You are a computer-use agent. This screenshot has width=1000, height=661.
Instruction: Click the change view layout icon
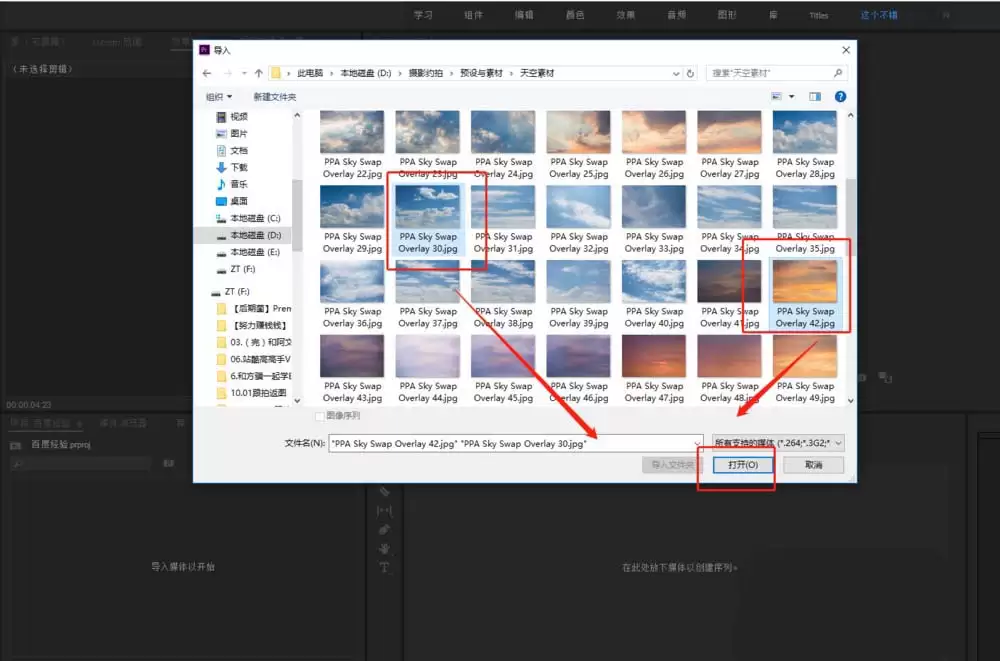pos(777,96)
